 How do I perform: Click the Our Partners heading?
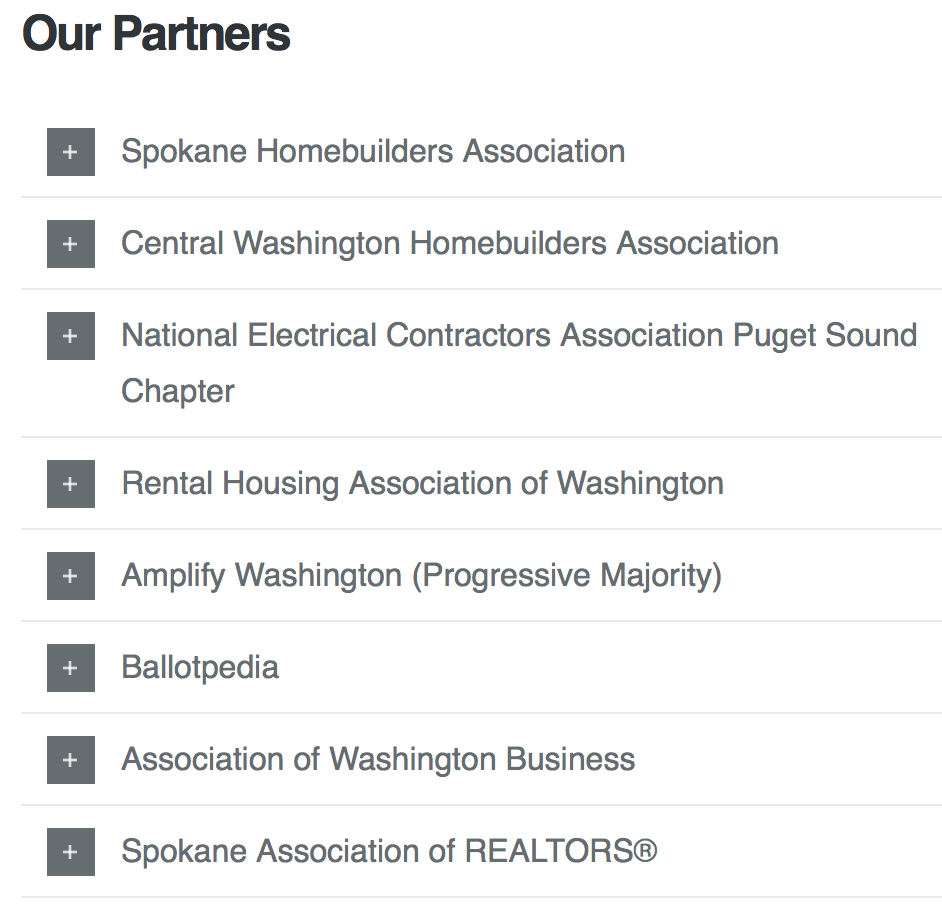coord(156,34)
